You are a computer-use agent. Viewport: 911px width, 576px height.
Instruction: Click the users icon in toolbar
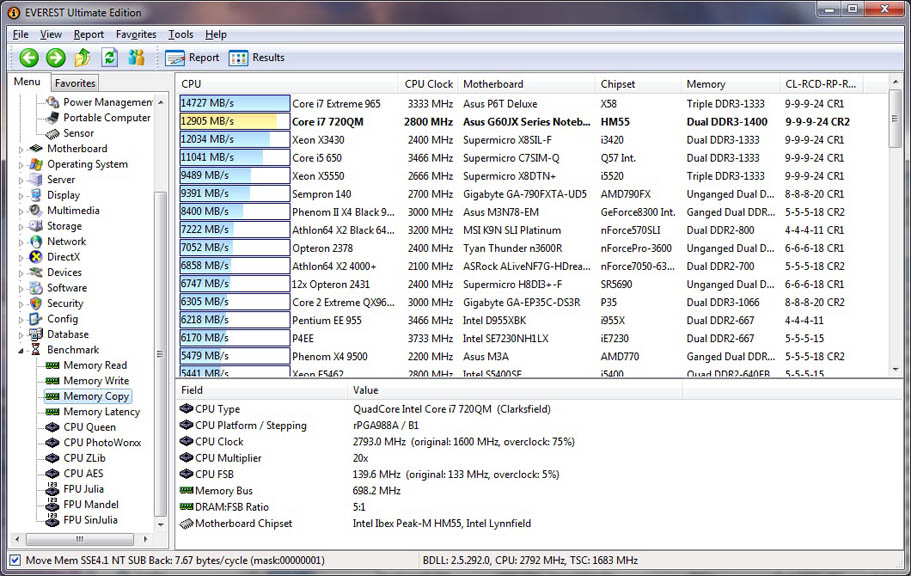tap(137, 58)
